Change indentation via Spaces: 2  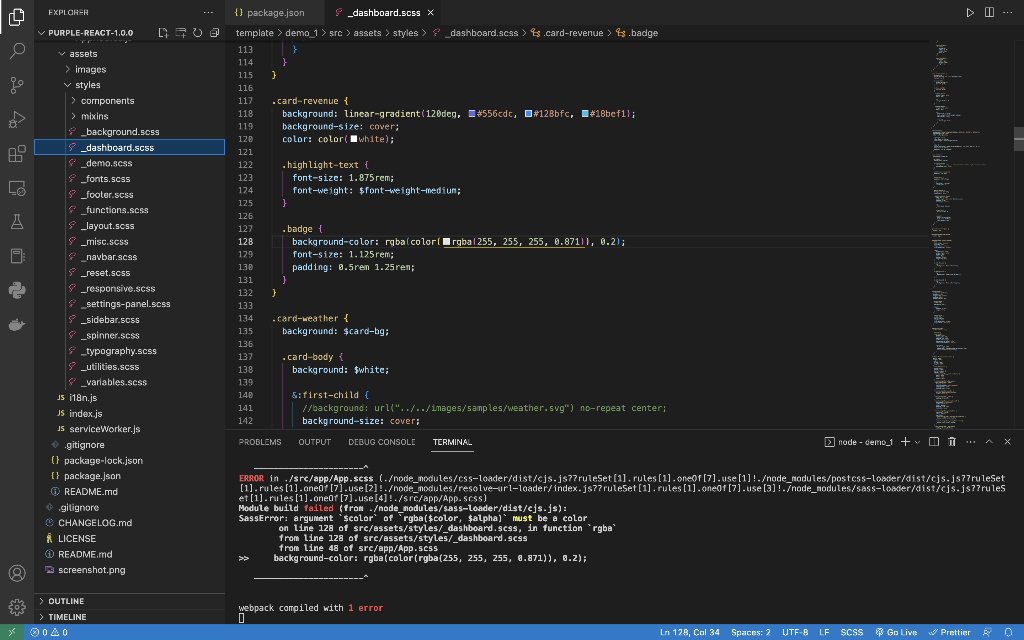point(750,632)
